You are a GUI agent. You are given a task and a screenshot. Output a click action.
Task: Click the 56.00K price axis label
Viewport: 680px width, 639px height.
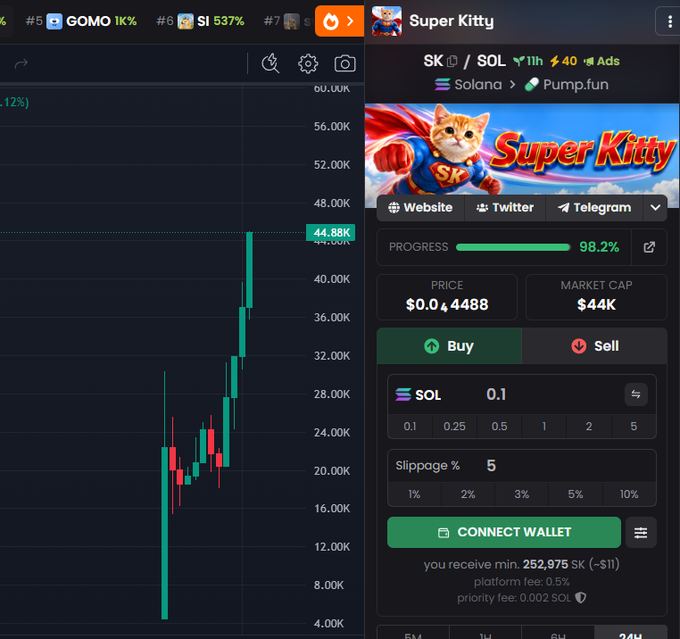(x=332, y=127)
